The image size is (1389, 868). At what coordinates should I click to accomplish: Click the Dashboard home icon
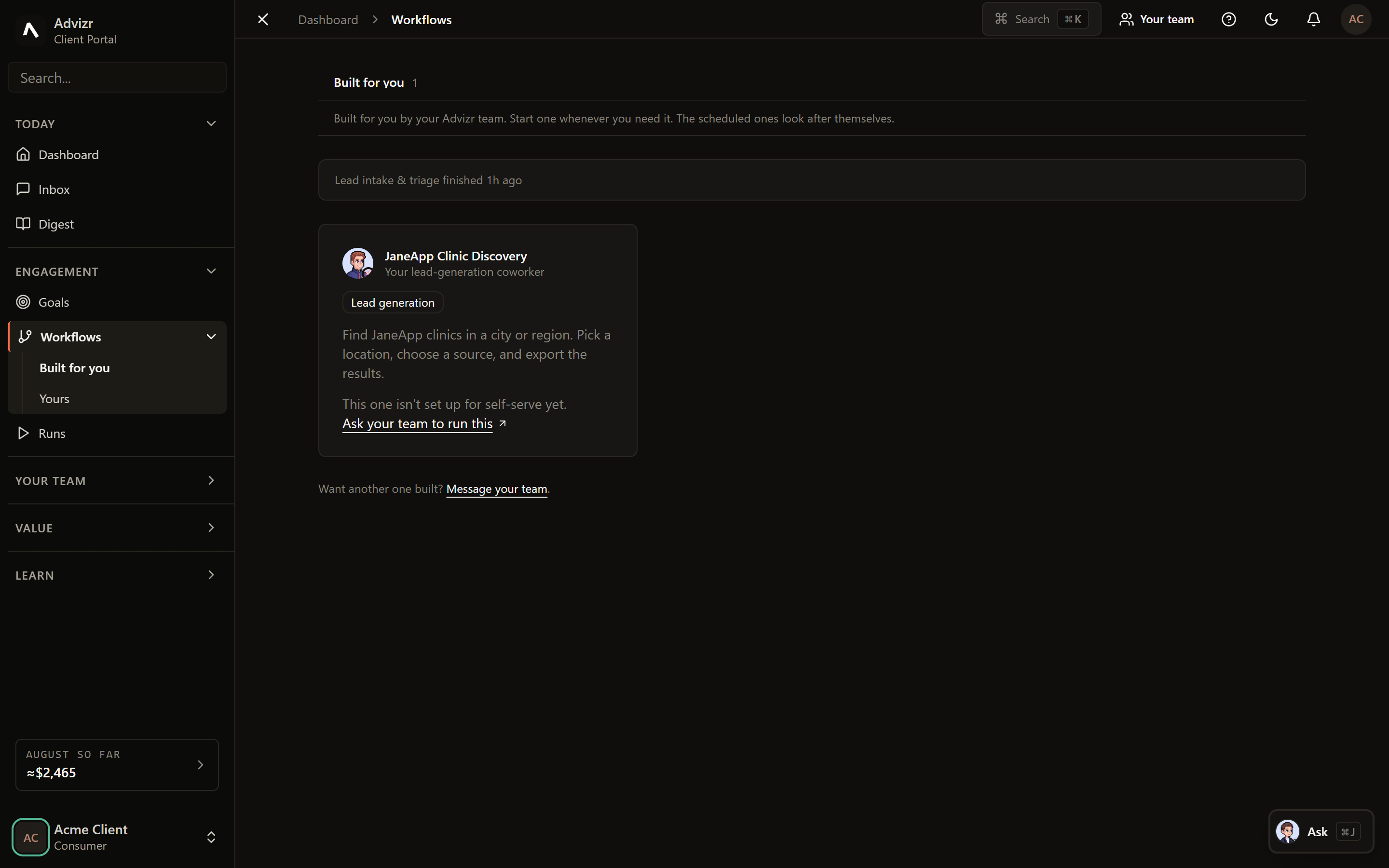point(23,154)
